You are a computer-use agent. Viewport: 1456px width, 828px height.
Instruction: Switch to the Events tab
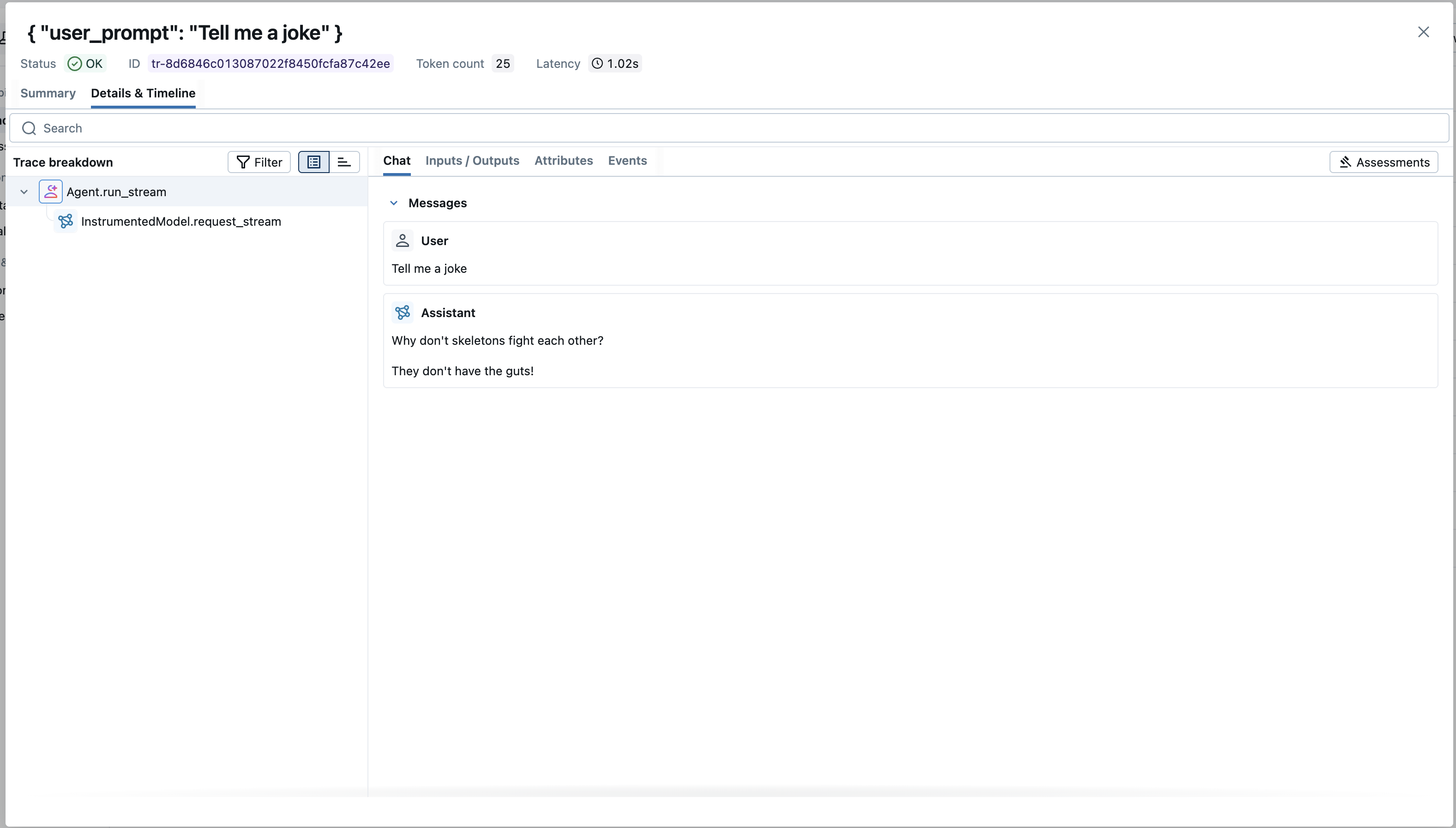(627, 161)
